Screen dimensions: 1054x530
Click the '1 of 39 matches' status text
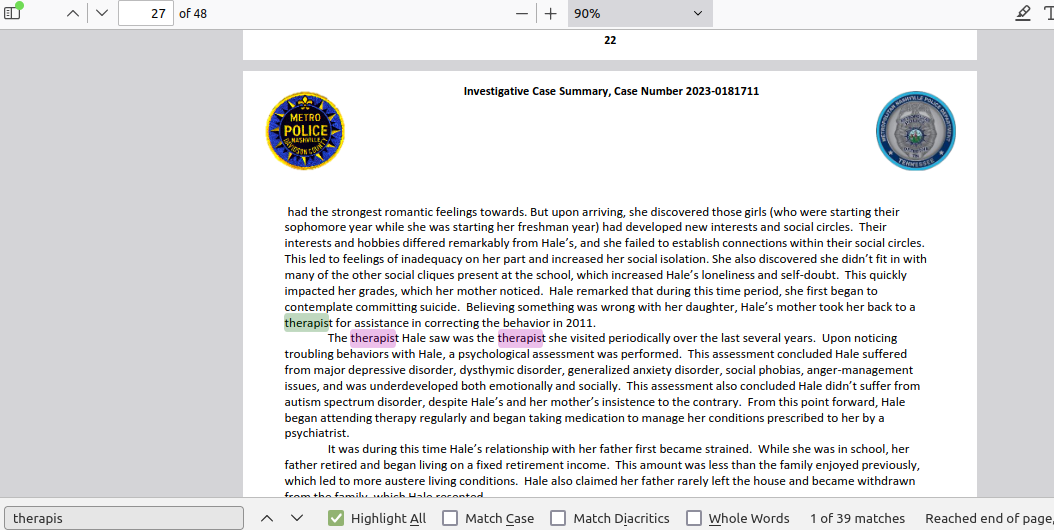(857, 519)
